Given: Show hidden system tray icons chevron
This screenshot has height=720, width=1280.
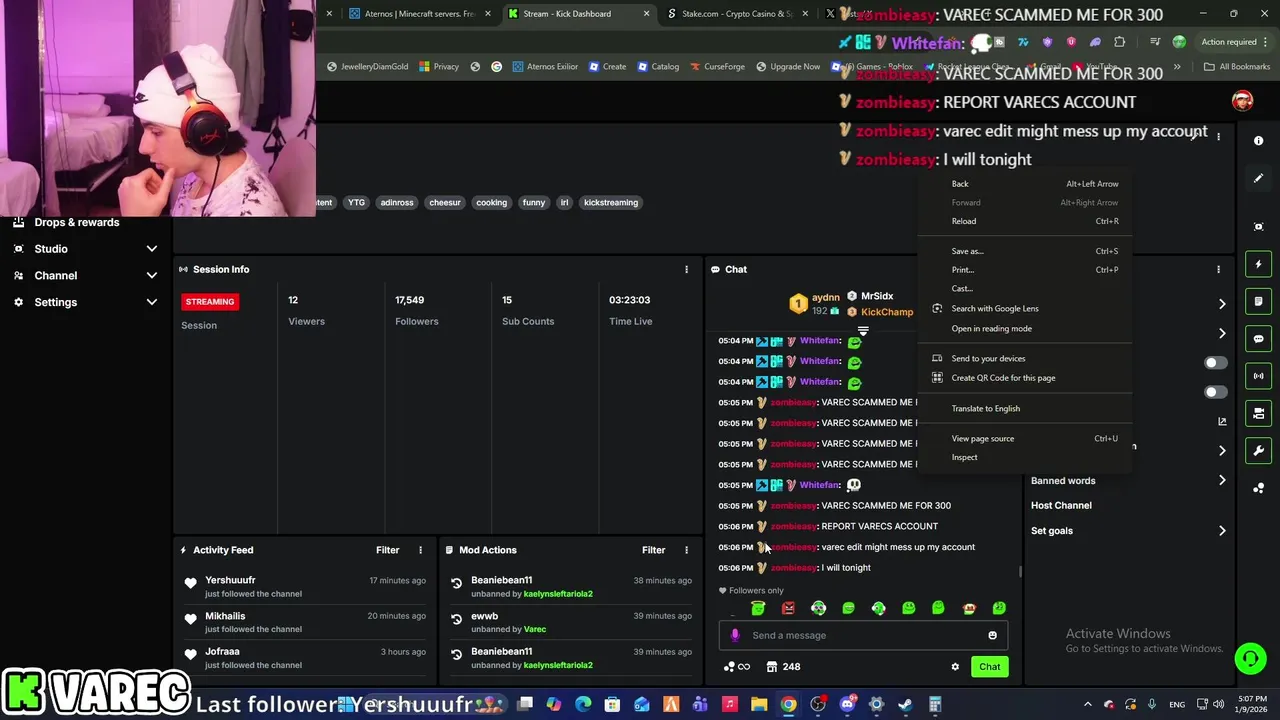Looking at the screenshot, I should point(1087,704).
